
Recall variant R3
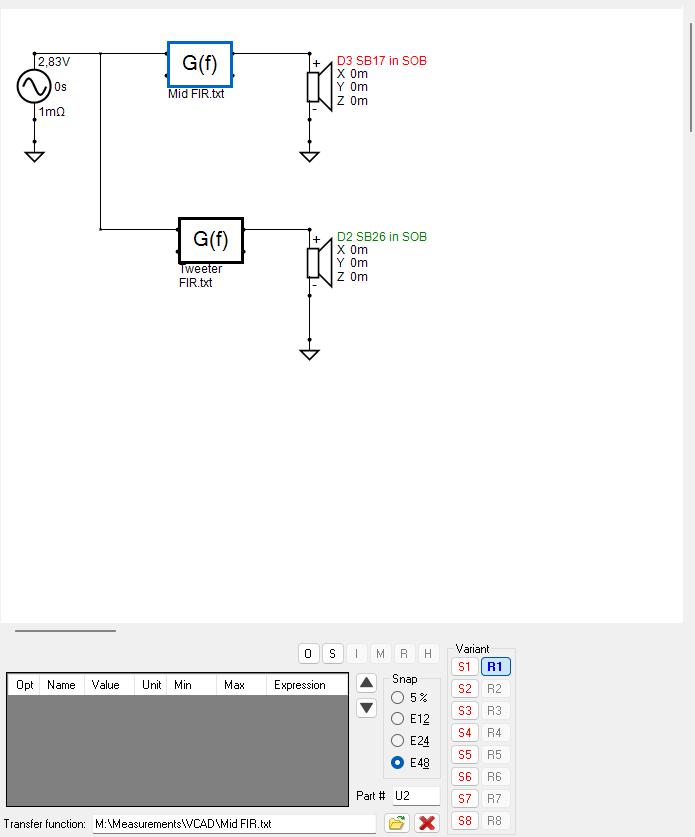pos(495,710)
